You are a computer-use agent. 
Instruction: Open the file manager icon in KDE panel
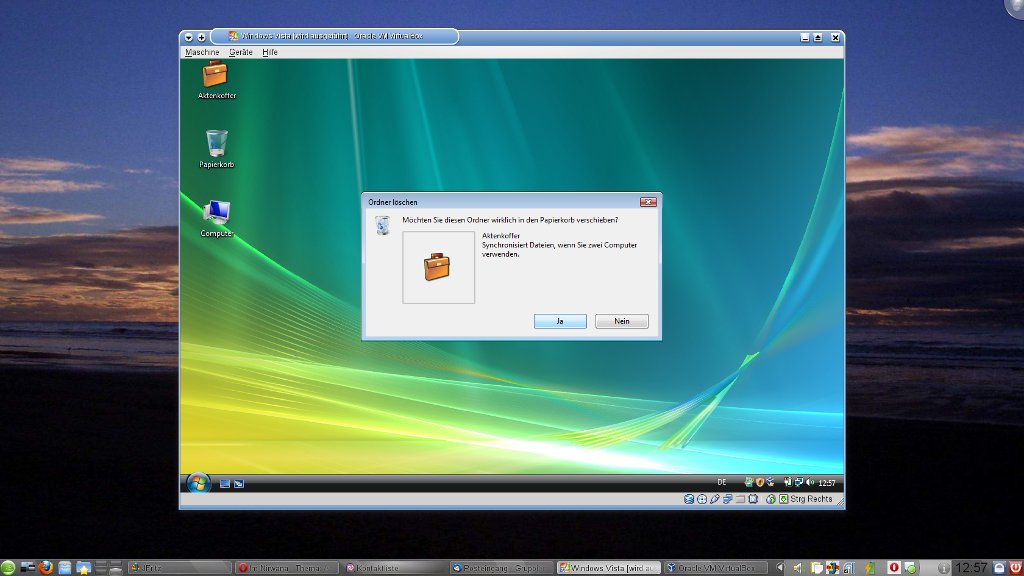tap(64, 568)
